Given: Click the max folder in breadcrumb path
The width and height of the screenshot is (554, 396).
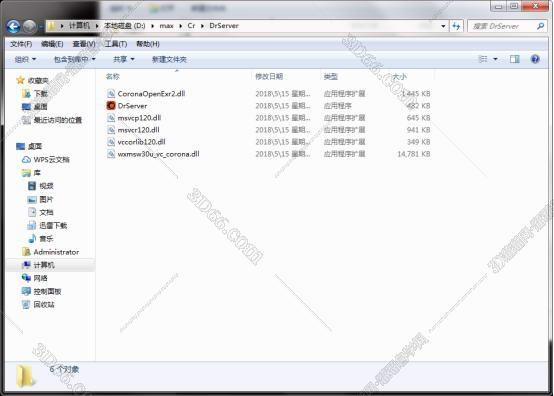Looking at the screenshot, I should point(166,26).
